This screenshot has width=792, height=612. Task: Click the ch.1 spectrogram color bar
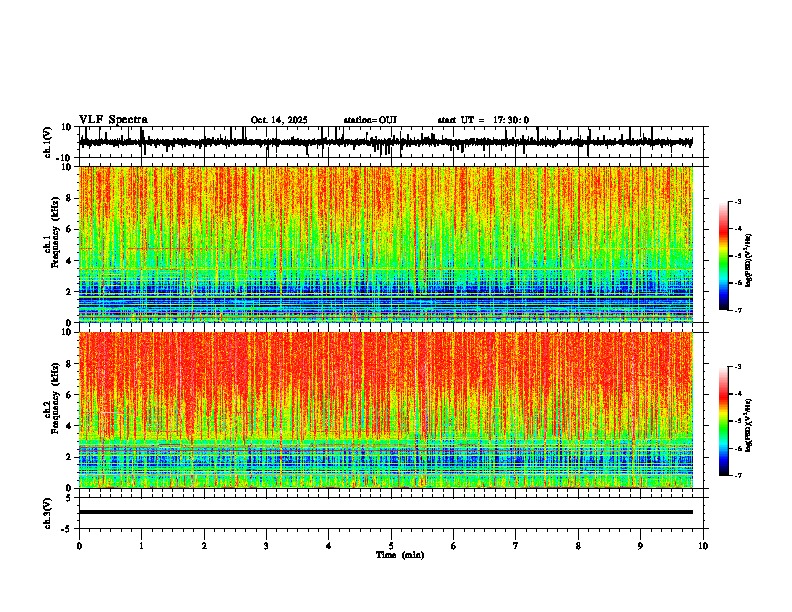pos(723,256)
